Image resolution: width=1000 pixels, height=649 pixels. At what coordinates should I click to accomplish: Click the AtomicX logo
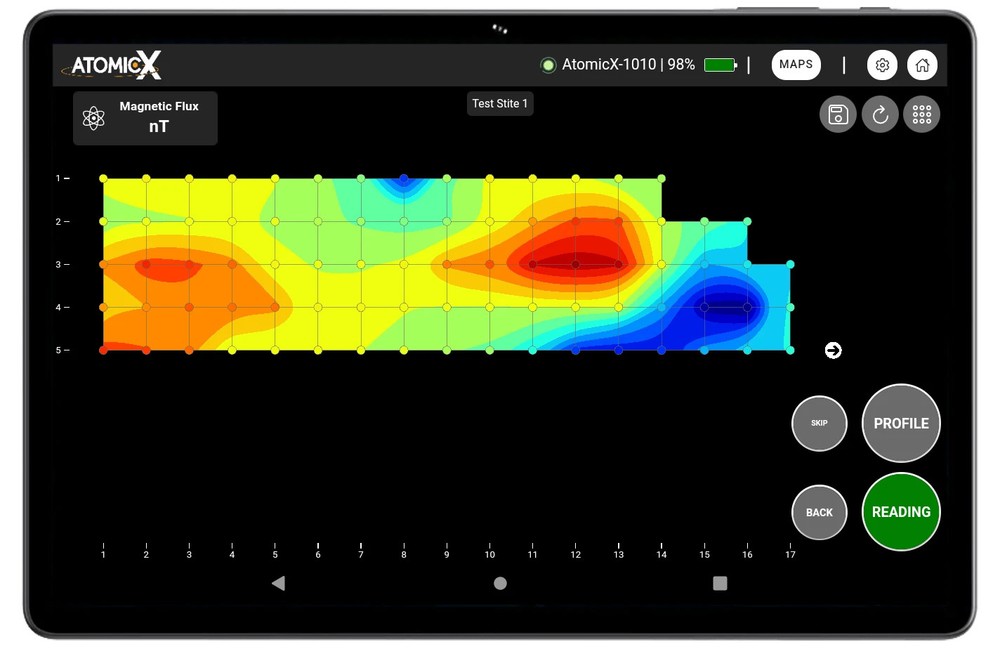[114, 66]
